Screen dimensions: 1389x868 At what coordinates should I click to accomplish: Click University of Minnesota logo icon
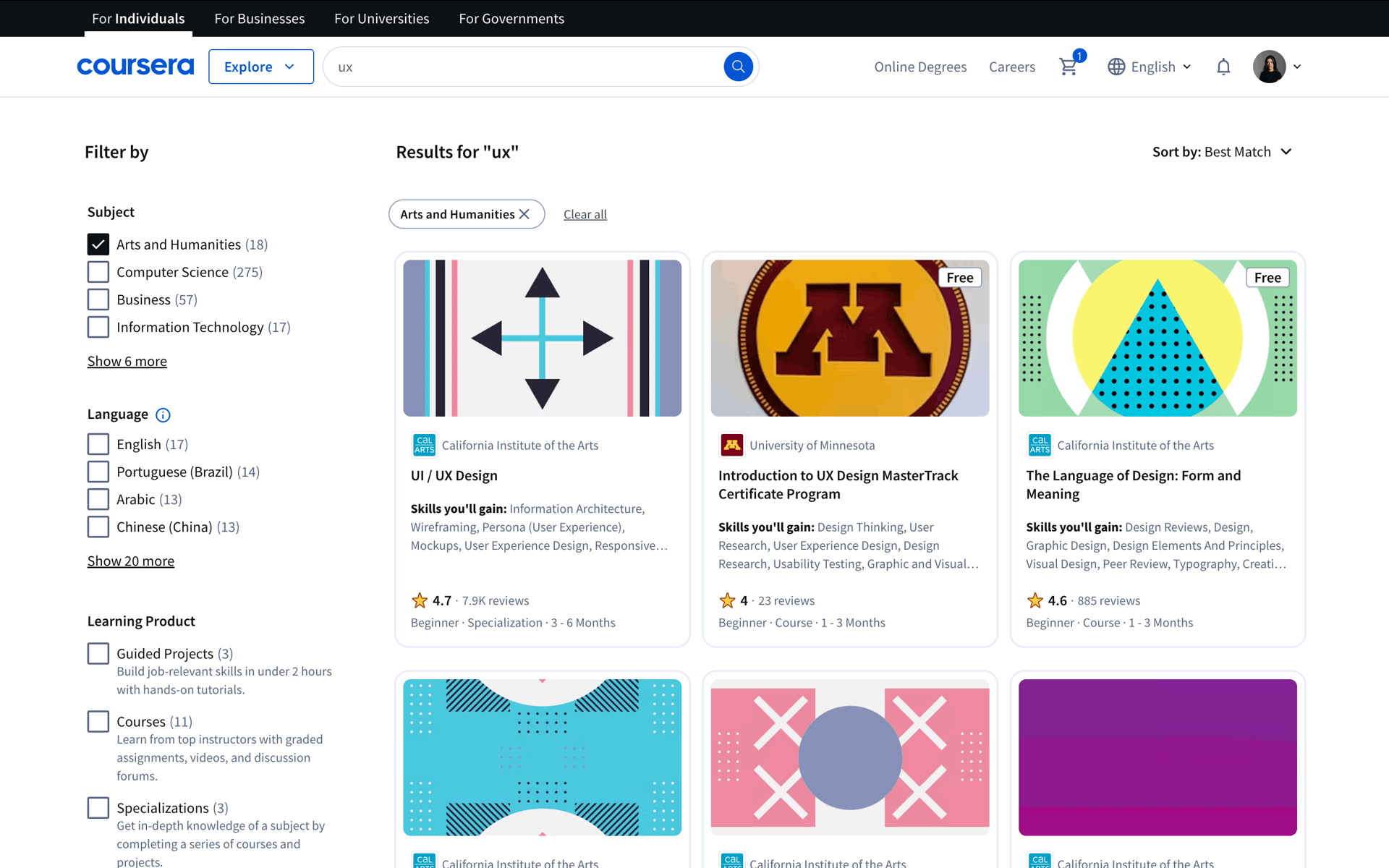(x=731, y=445)
